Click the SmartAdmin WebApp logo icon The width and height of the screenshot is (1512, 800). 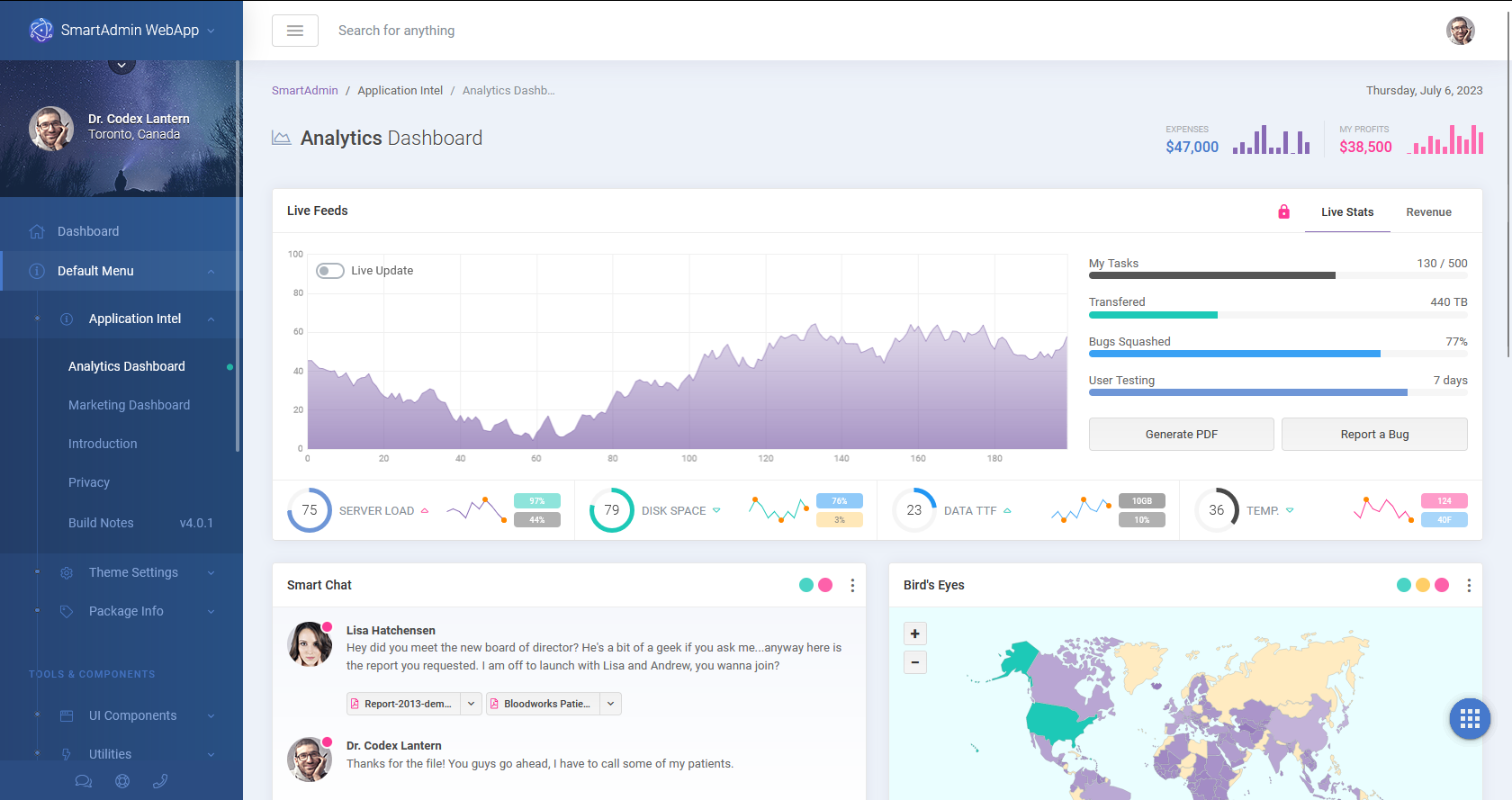(41, 30)
